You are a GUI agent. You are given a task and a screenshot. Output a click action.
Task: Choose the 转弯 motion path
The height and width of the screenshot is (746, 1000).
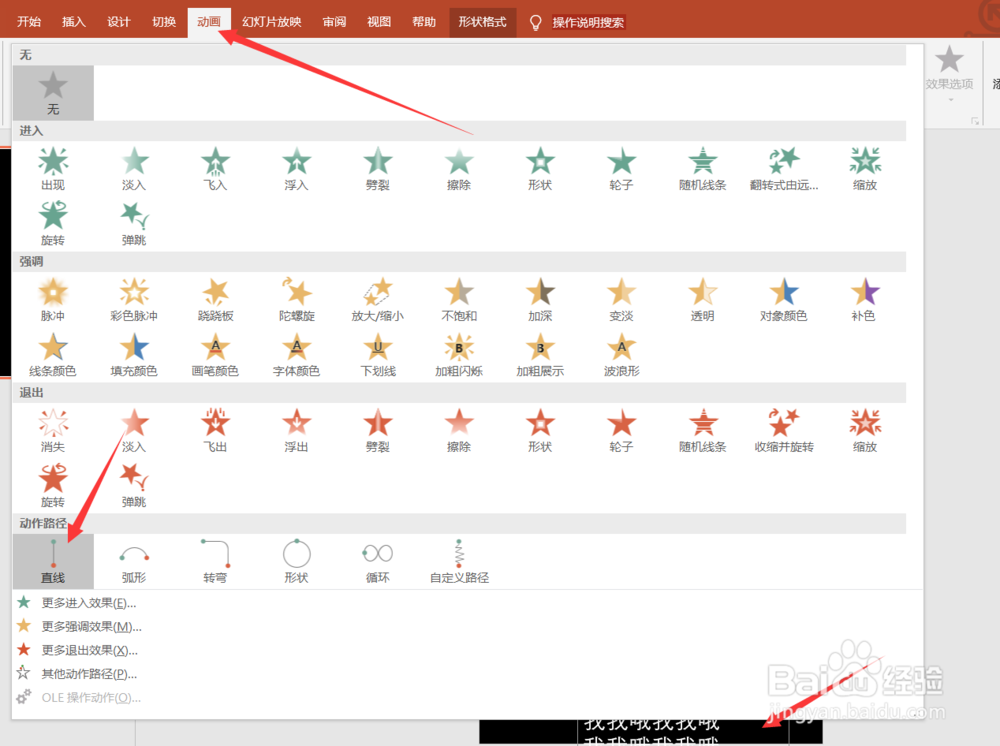(216, 561)
